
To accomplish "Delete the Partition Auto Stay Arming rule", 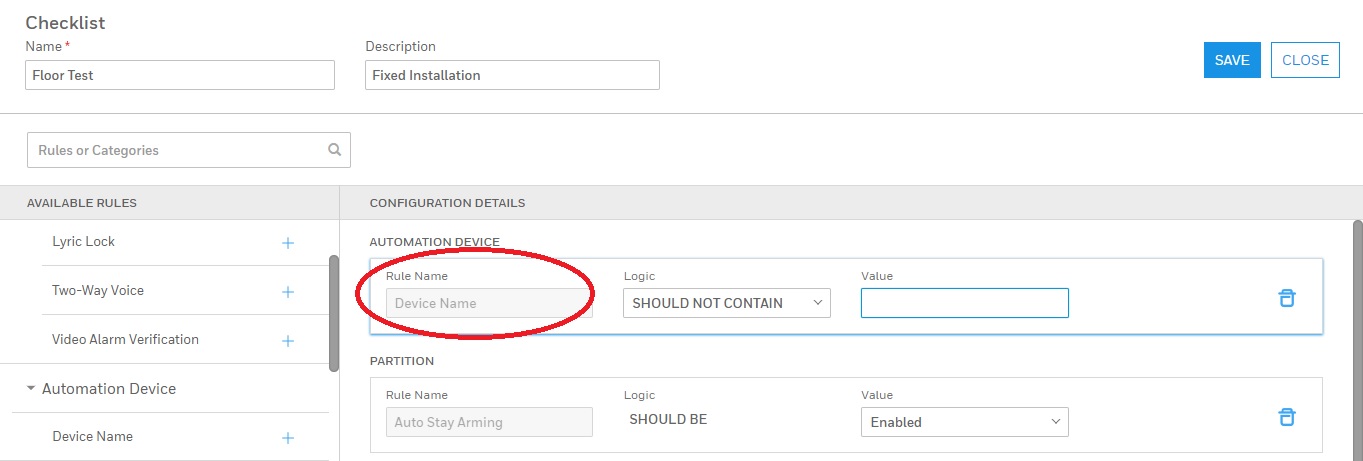I will pos(1287,417).
